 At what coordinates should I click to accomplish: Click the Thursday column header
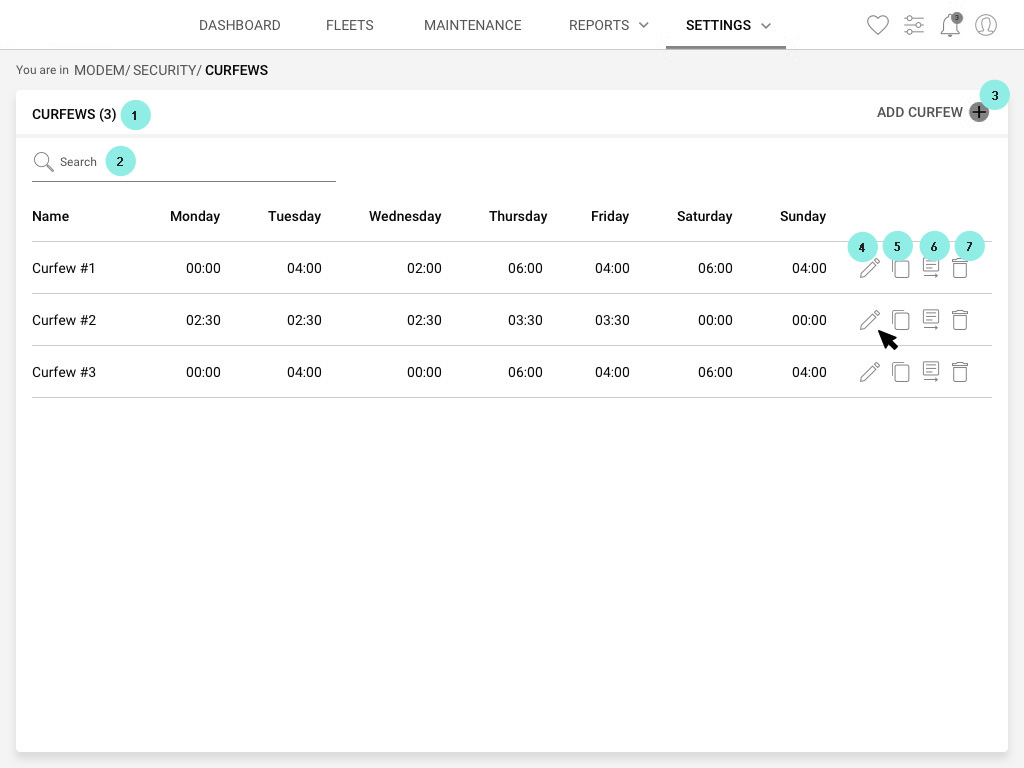[x=518, y=216]
